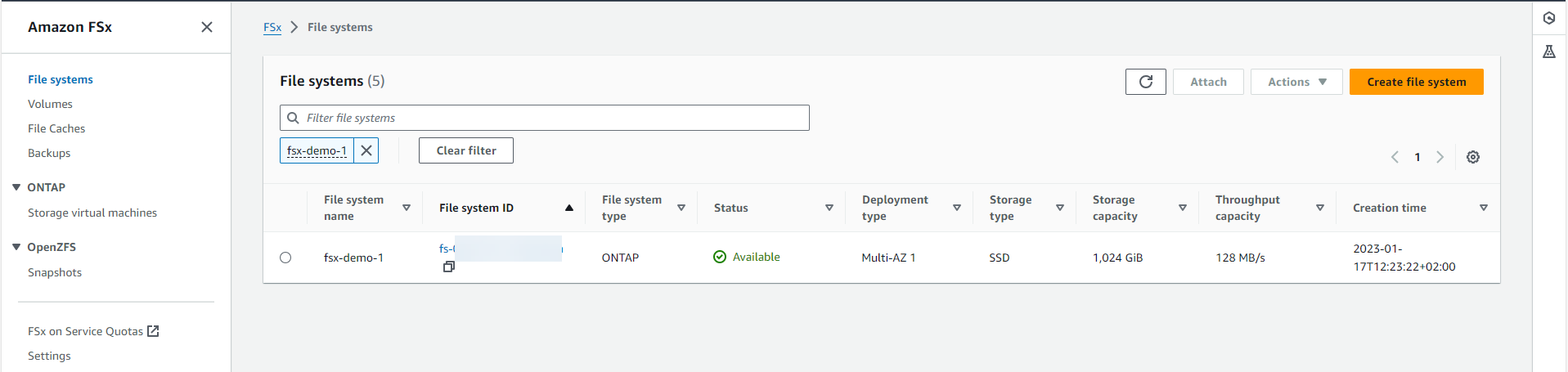The image size is (1568, 372).
Task: Open Storage virtual machines in sidebar
Action: click(x=92, y=213)
